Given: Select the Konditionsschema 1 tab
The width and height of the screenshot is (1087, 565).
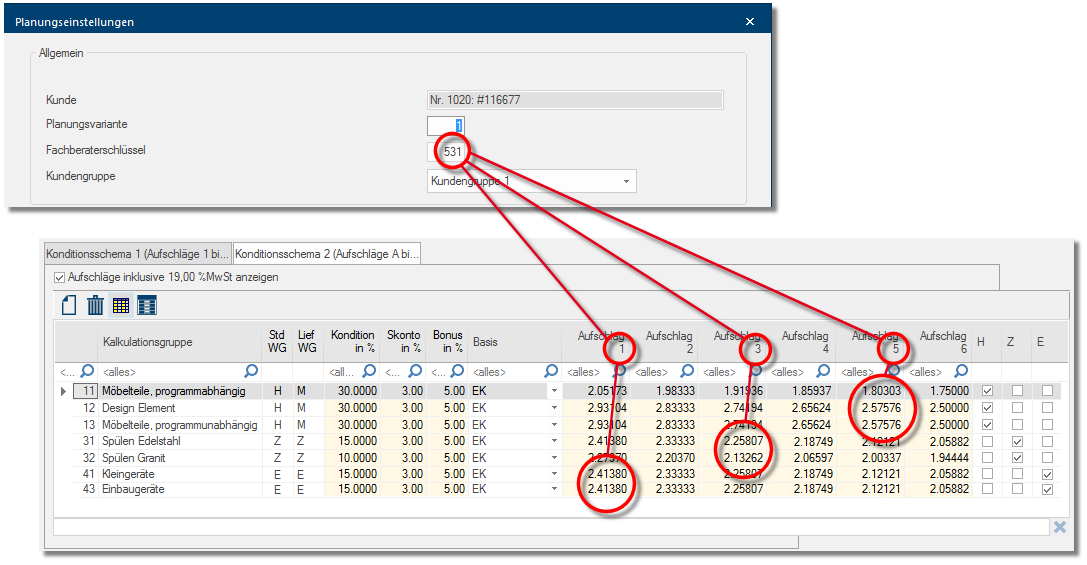Looking at the screenshot, I should pos(138,254).
